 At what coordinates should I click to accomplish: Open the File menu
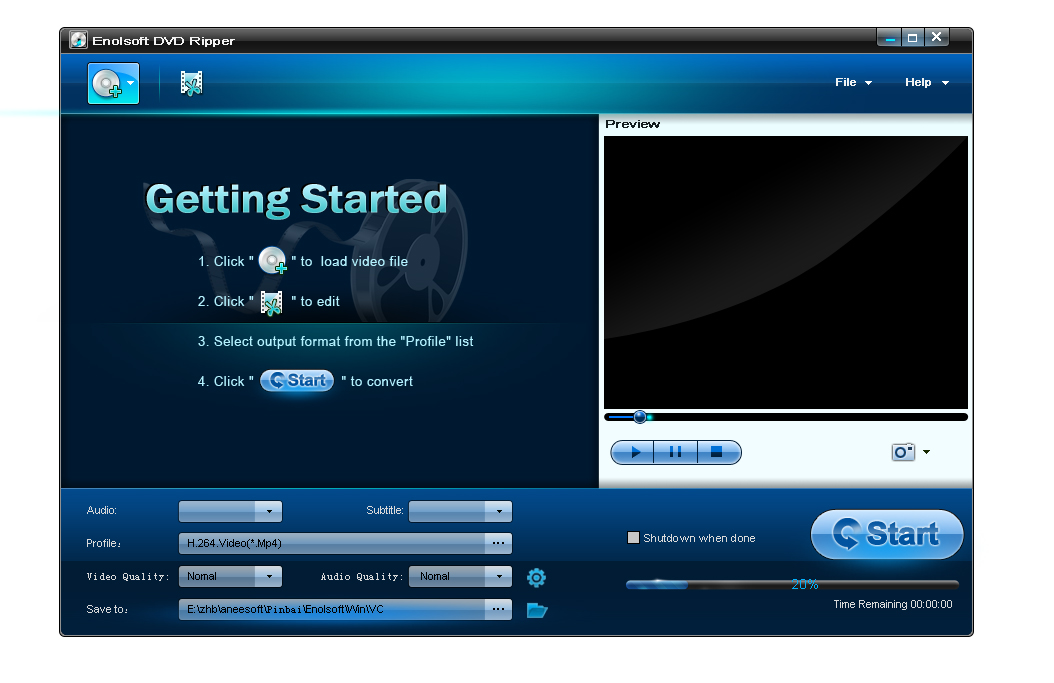pos(853,82)
